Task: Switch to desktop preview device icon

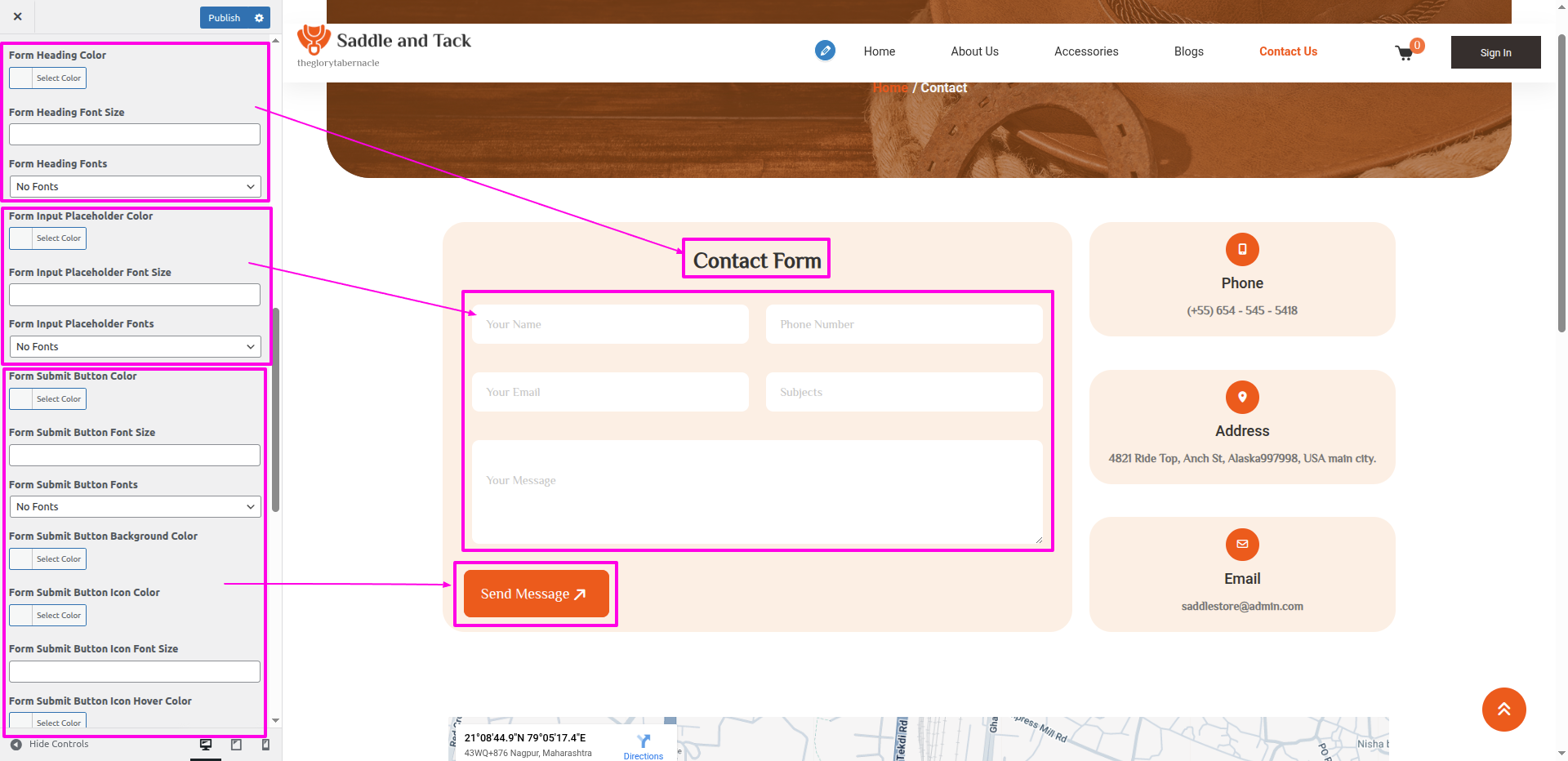Action: (206, 745)
